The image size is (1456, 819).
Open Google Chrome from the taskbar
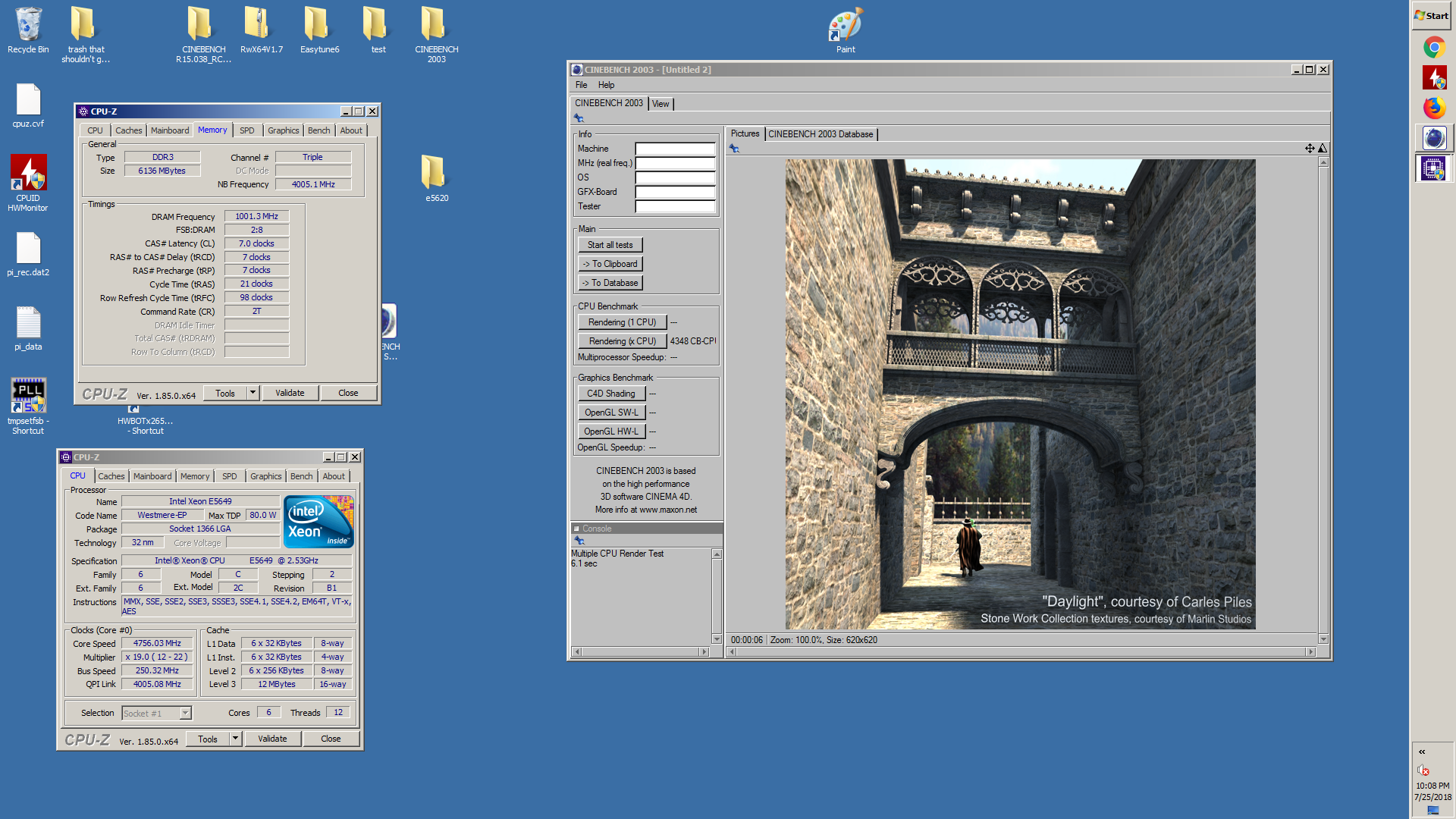coord(1433,48)
